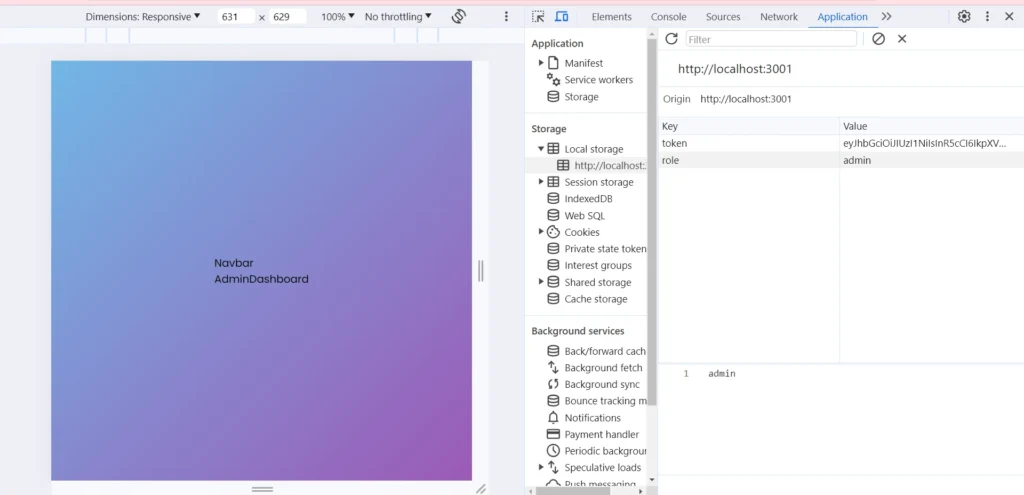The width and height of the screenshot is (1024, 495).
Task: Open DevTools settings gear icon
Action: (964, 17)
